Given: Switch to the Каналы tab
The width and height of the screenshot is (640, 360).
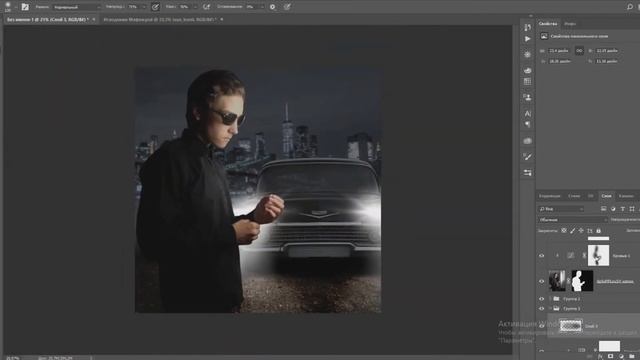Looking at the screenshot, I should [x=626, y=196].
